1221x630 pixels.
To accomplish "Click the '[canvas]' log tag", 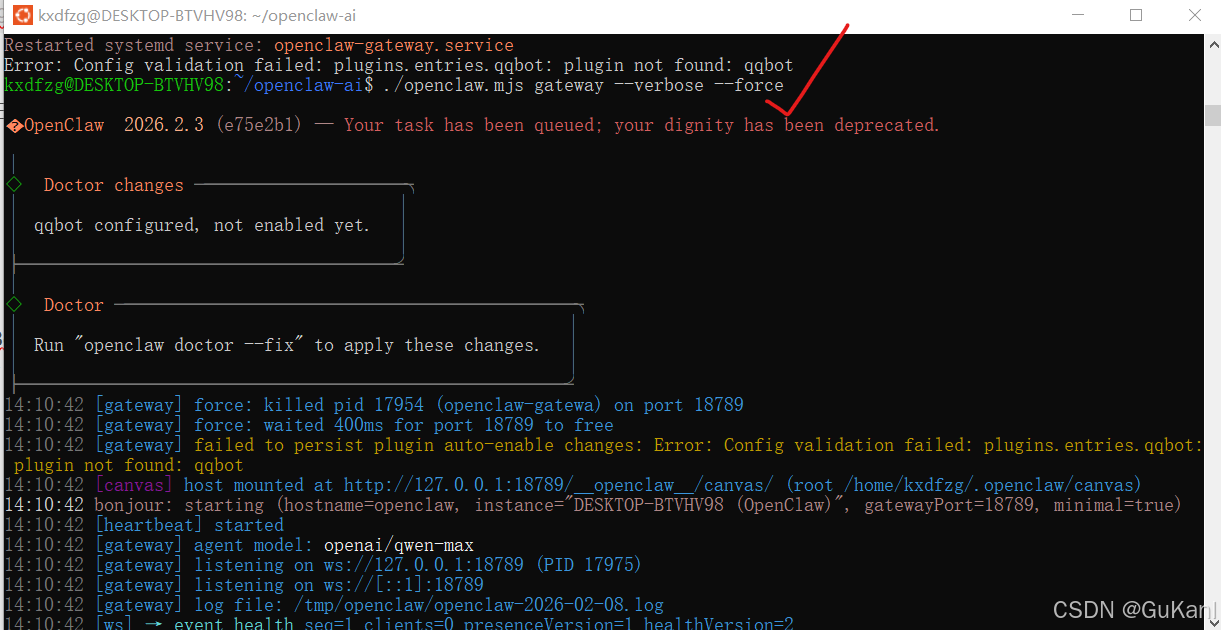I will (134, 485).
